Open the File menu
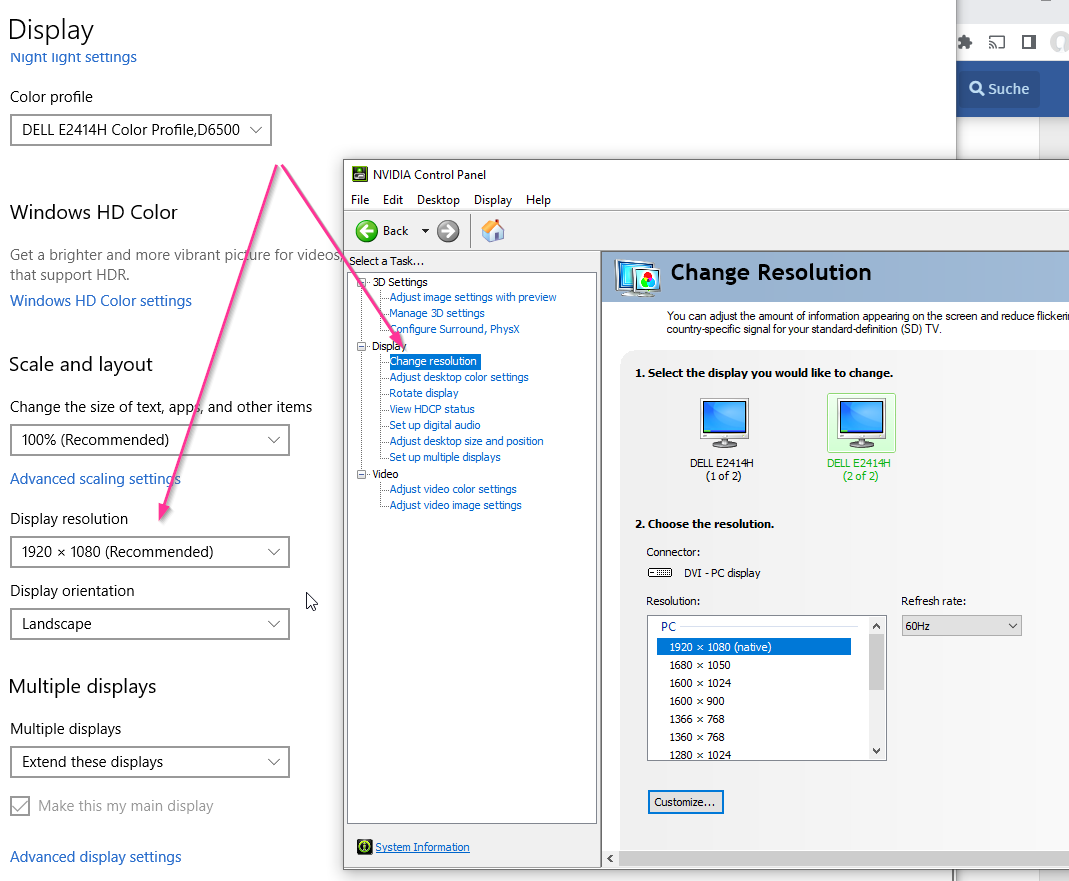This screenshot has height=881, width=1069. 360,200
